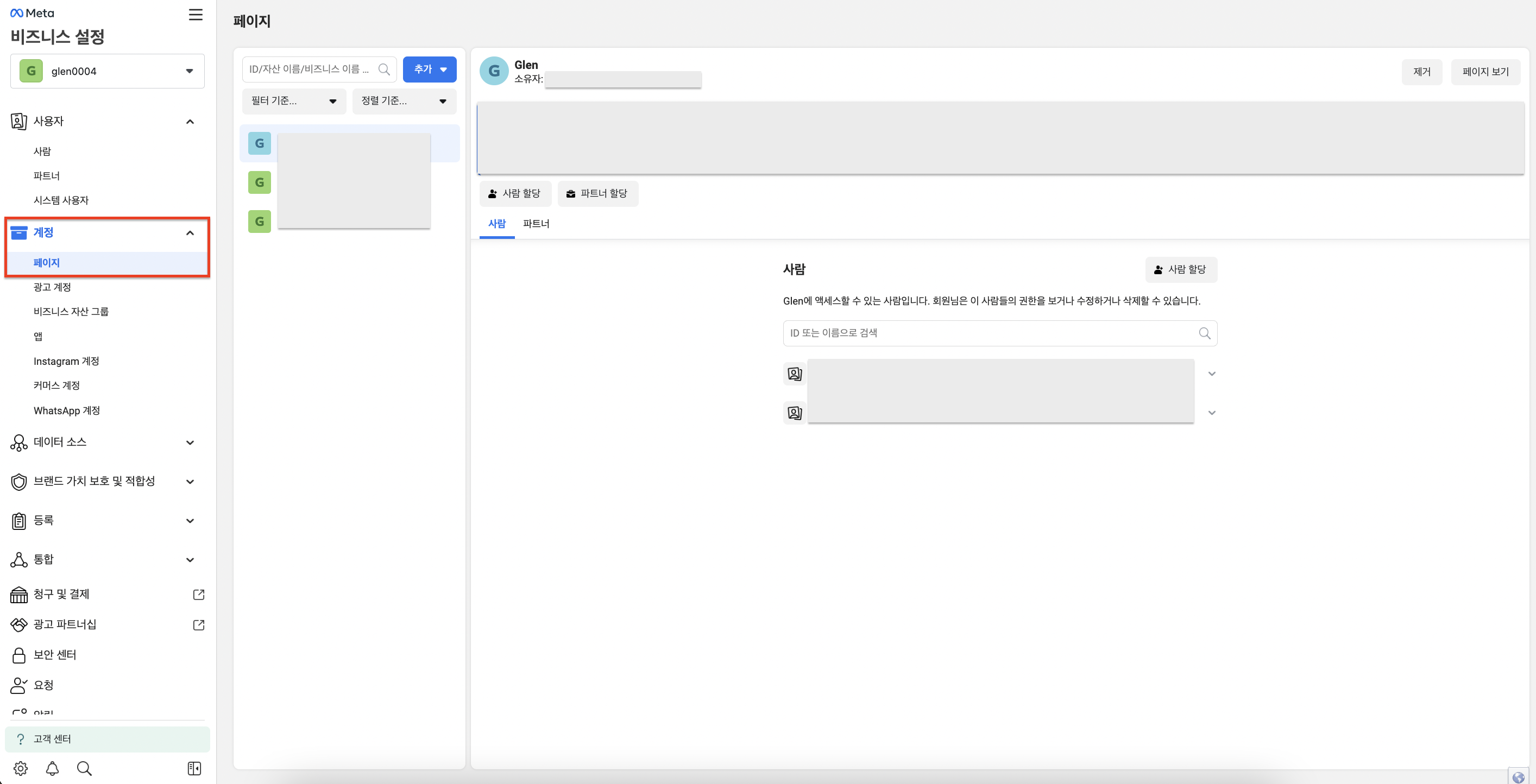Viewport: 1536px width, 784px height.
Task: Open the 요청 requests item
Action: (x=43, y=685)
